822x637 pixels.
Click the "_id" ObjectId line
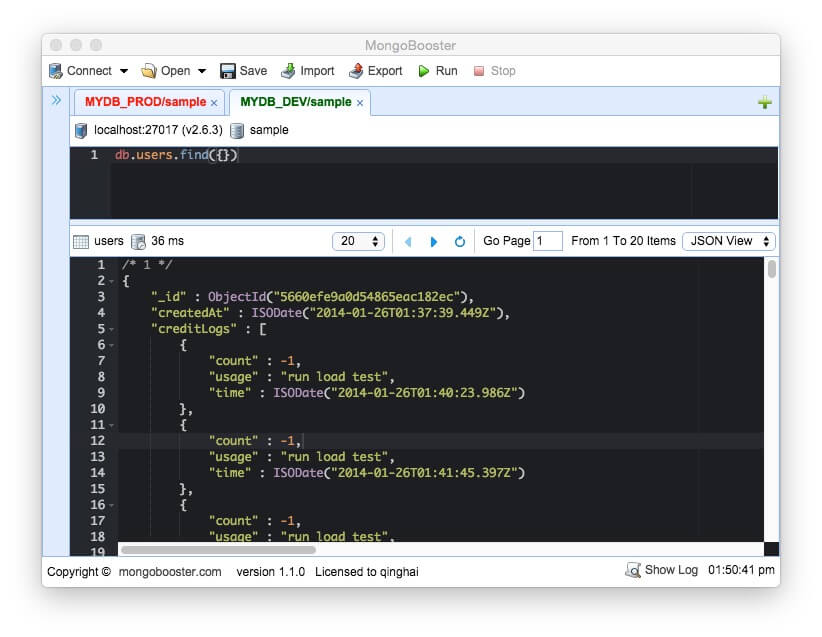click(x=312, y=297)
